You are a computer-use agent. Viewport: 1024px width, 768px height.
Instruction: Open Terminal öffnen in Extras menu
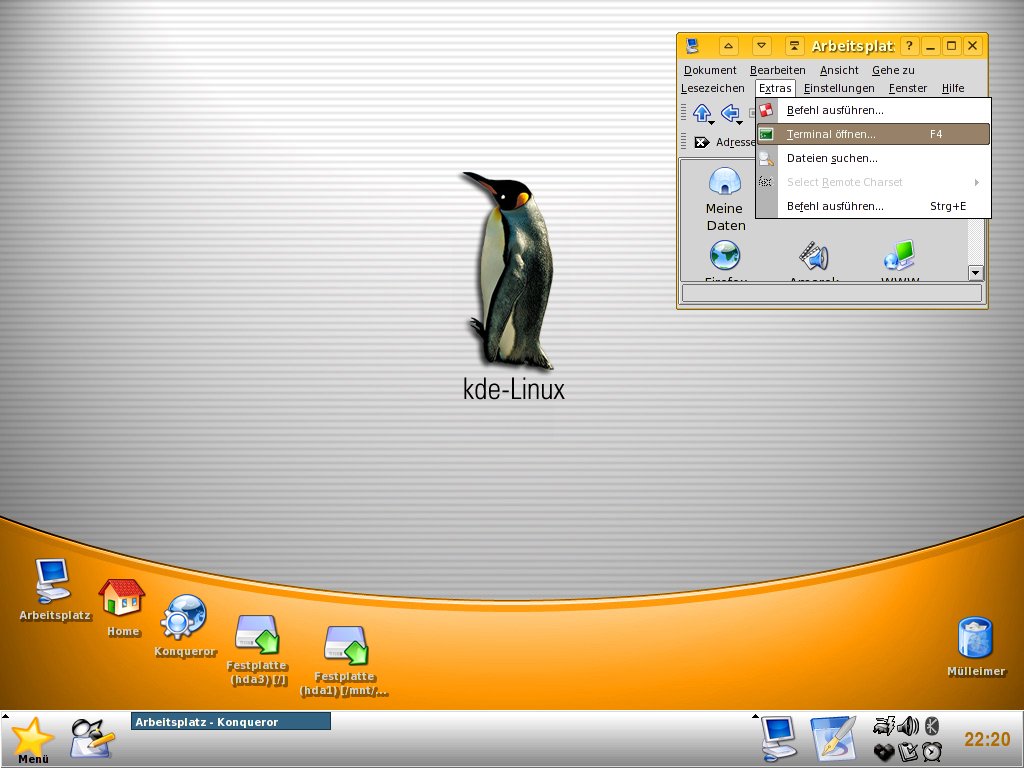point(873,134)
